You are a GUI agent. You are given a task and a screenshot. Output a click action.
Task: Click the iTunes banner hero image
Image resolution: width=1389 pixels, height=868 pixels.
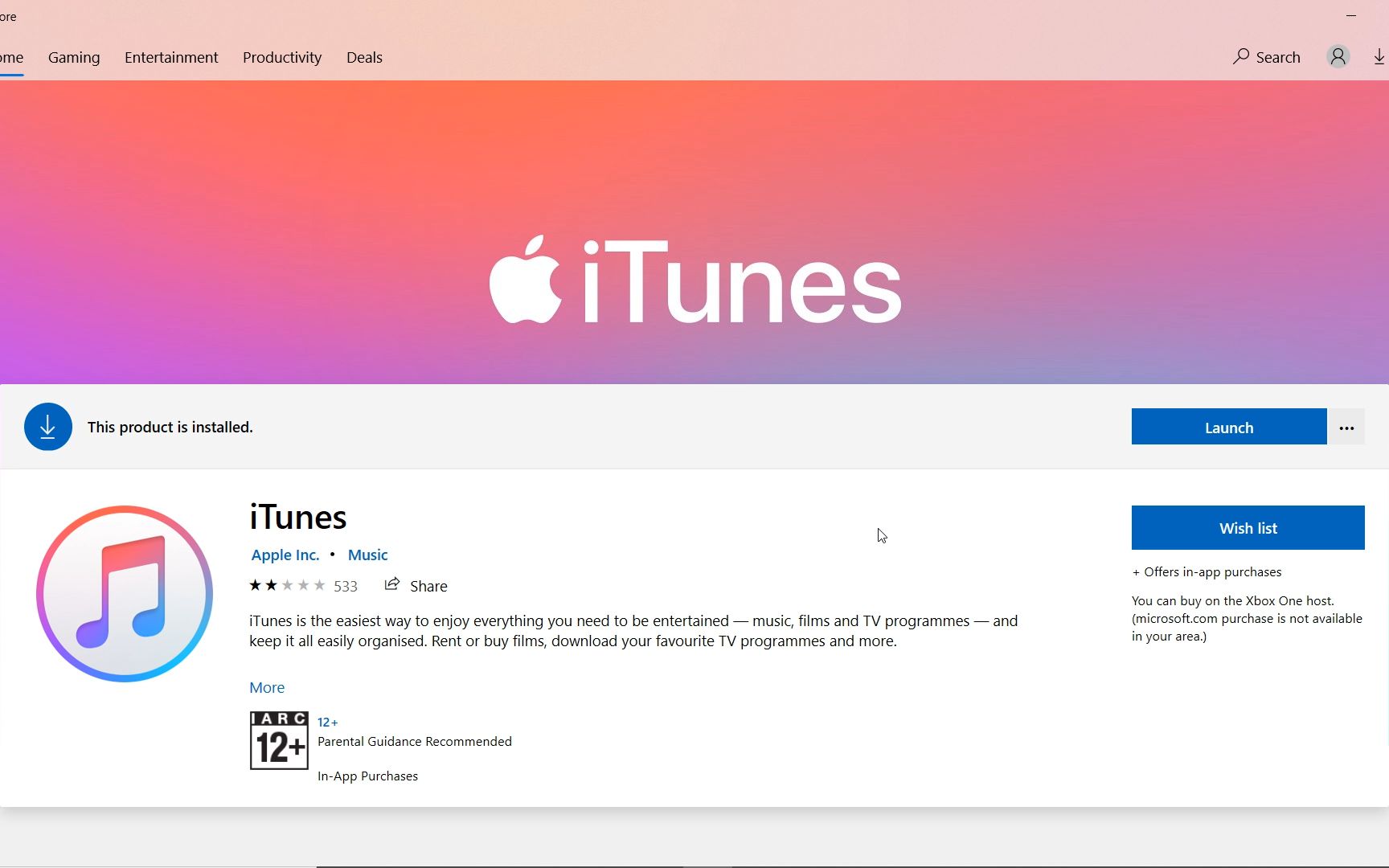[x=694, y=232]
